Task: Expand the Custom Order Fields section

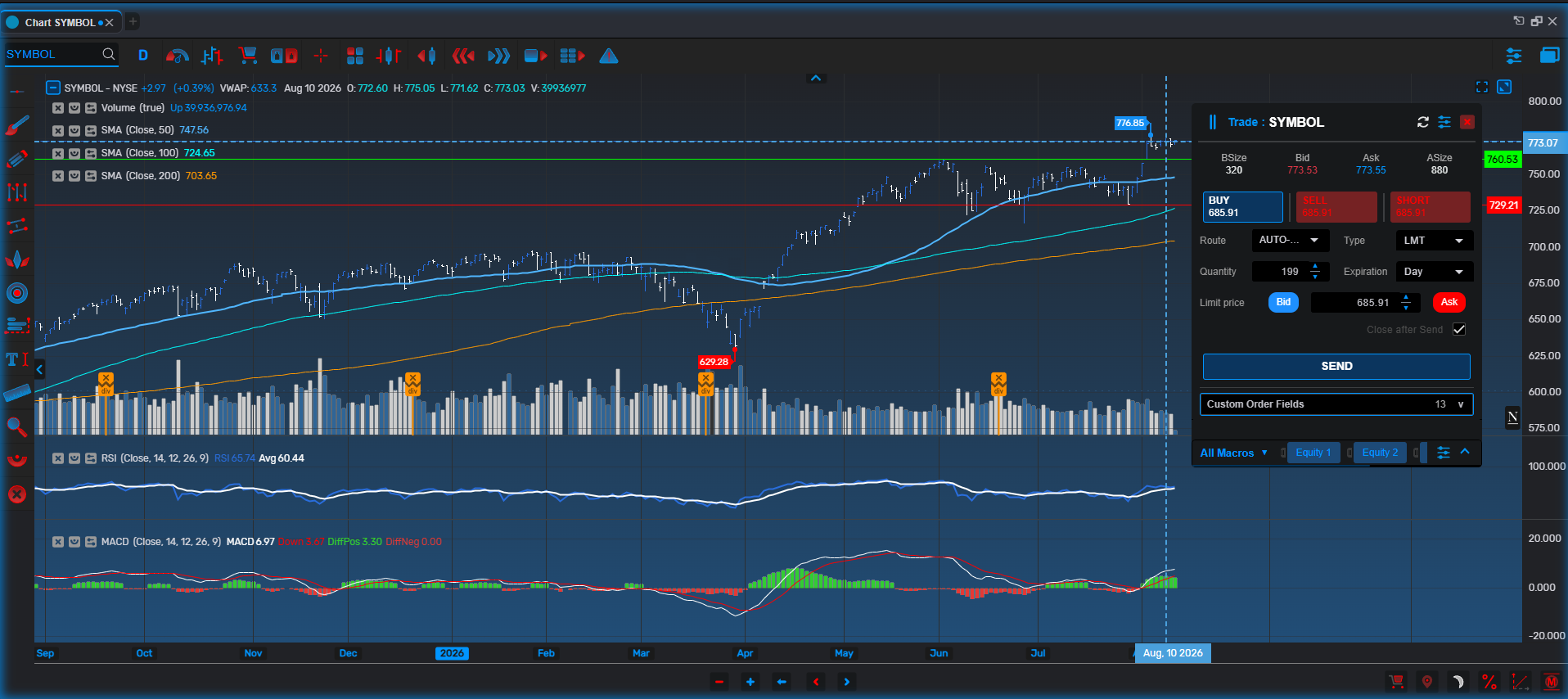Action: 1336,404
